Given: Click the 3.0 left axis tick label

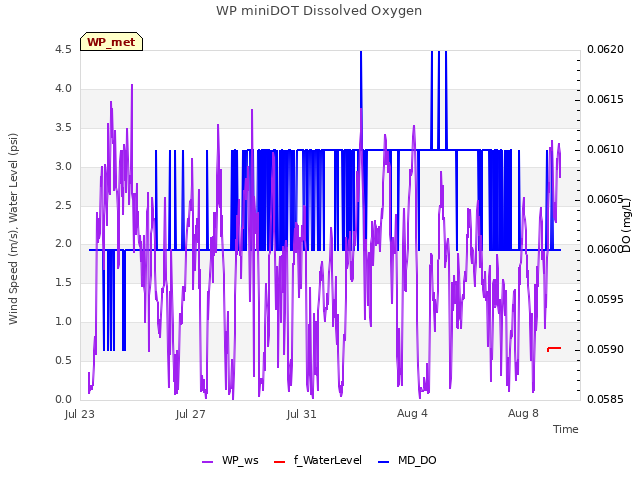Looking at the screenshot, I should coord(63,166).
